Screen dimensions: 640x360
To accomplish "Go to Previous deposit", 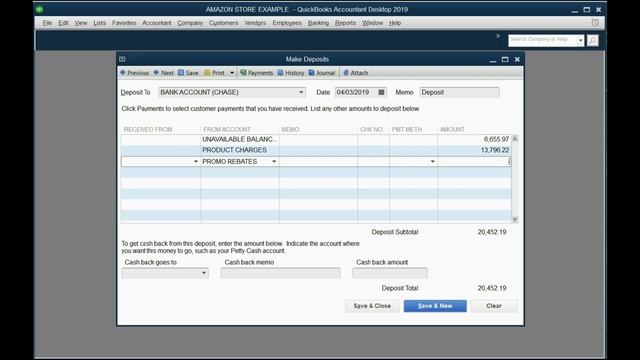I will (x=134, y=73).
